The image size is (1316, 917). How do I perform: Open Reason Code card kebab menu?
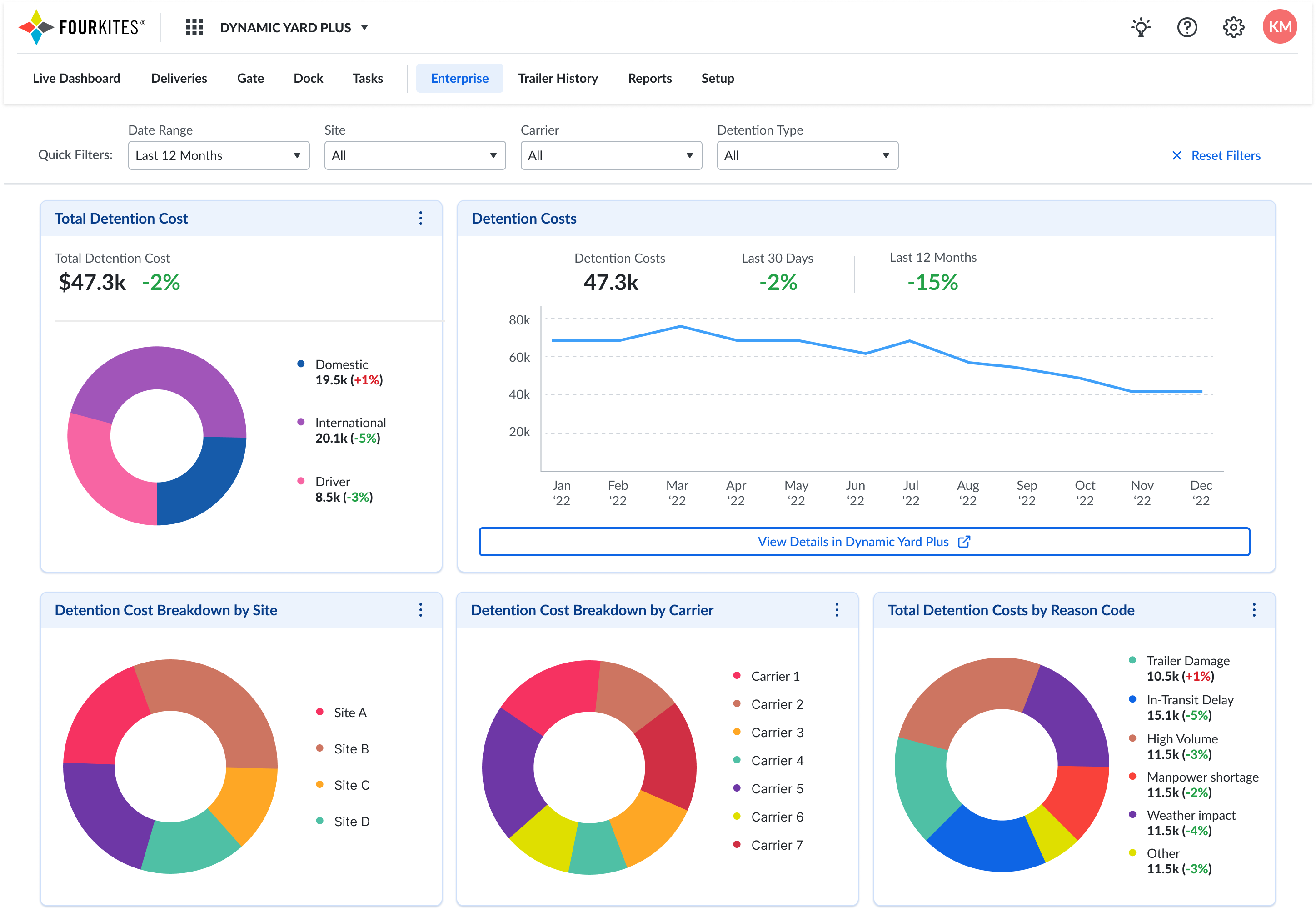1254,610
